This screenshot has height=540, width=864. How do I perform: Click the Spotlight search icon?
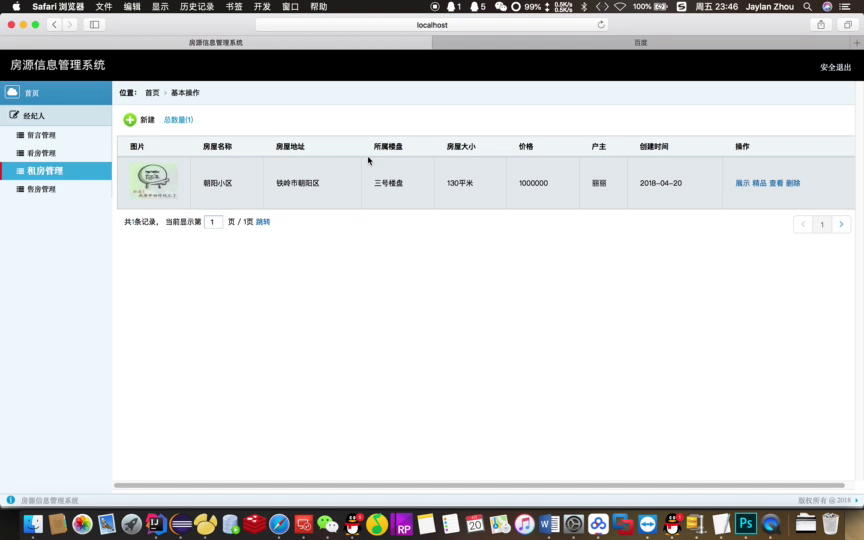(807, 7)
